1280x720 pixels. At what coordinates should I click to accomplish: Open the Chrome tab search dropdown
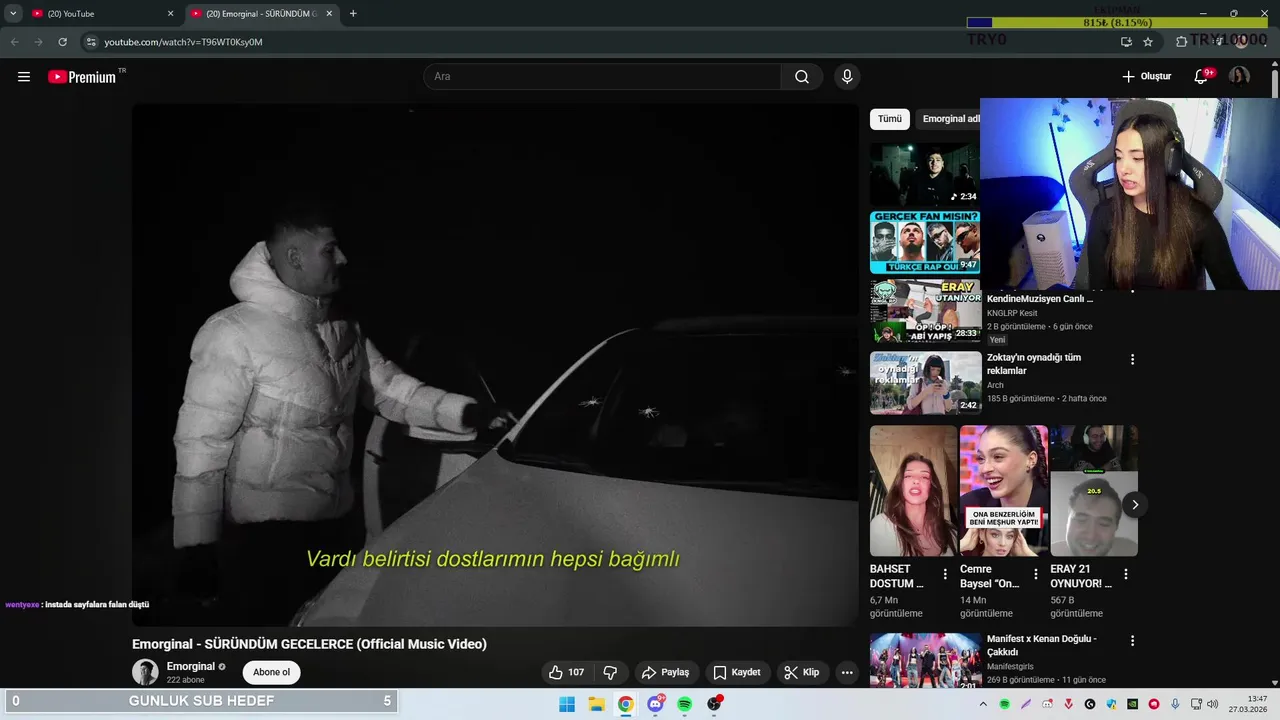click(13, 14)
